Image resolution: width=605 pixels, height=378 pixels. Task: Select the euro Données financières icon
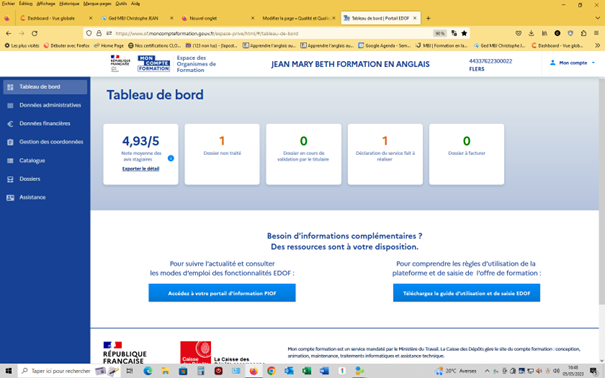[x=10, y=124]
